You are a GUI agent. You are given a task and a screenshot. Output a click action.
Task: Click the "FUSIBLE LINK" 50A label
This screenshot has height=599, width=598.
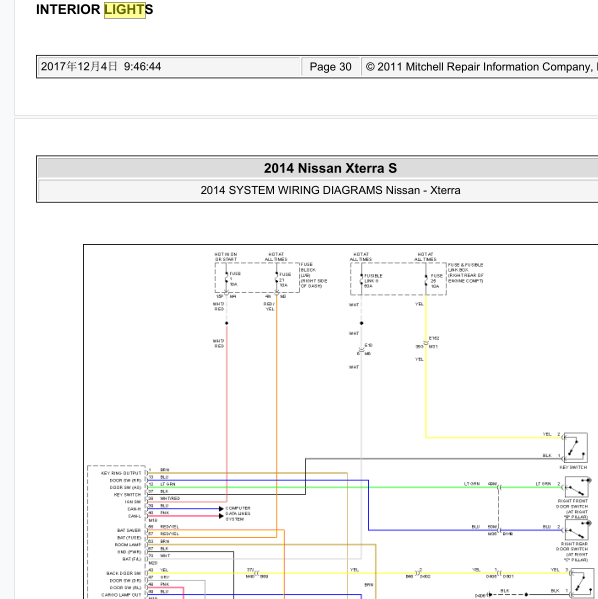(373, 281)
